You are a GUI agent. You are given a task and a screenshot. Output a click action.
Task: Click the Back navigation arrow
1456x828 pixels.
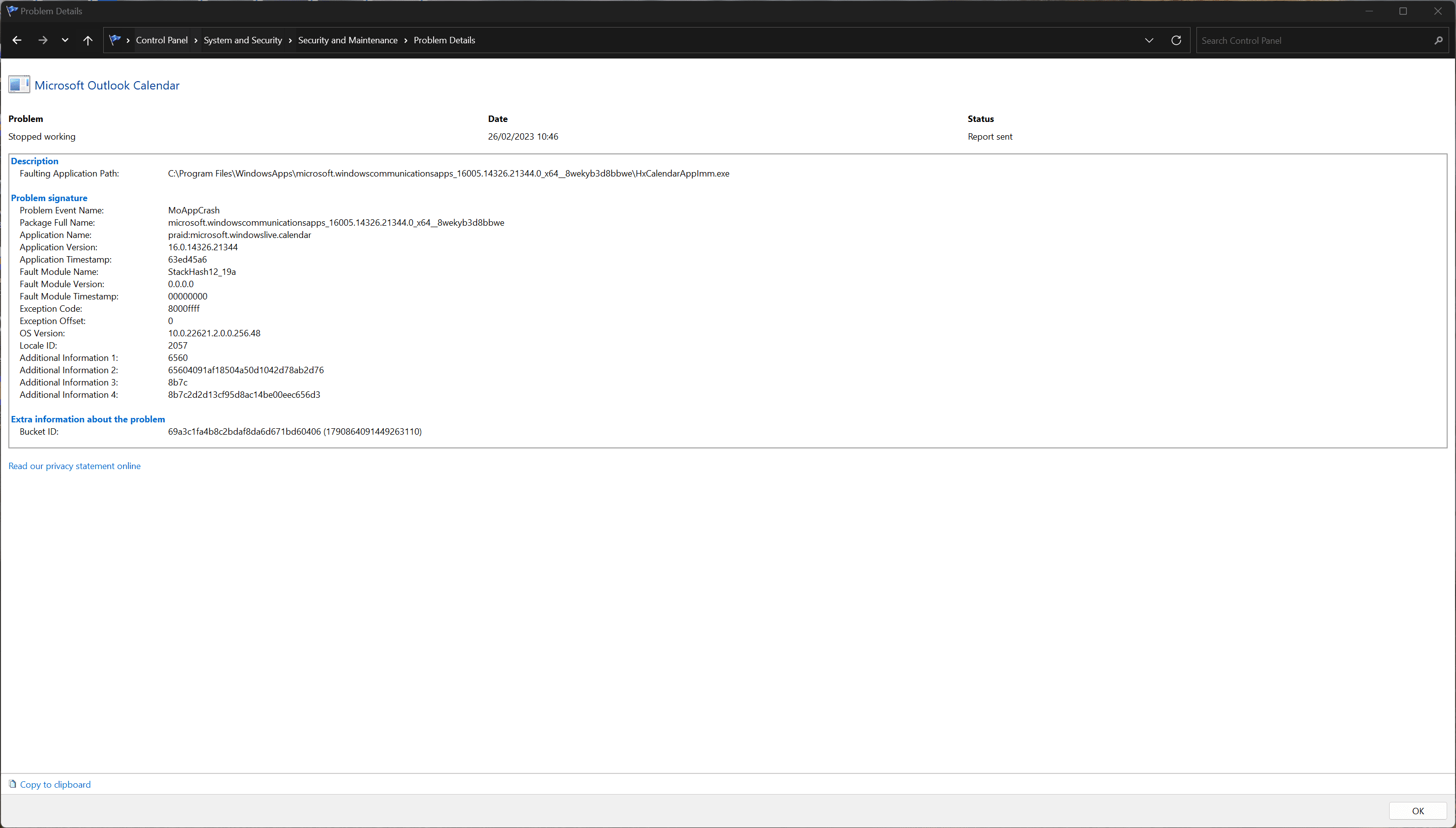click(17, 40)
